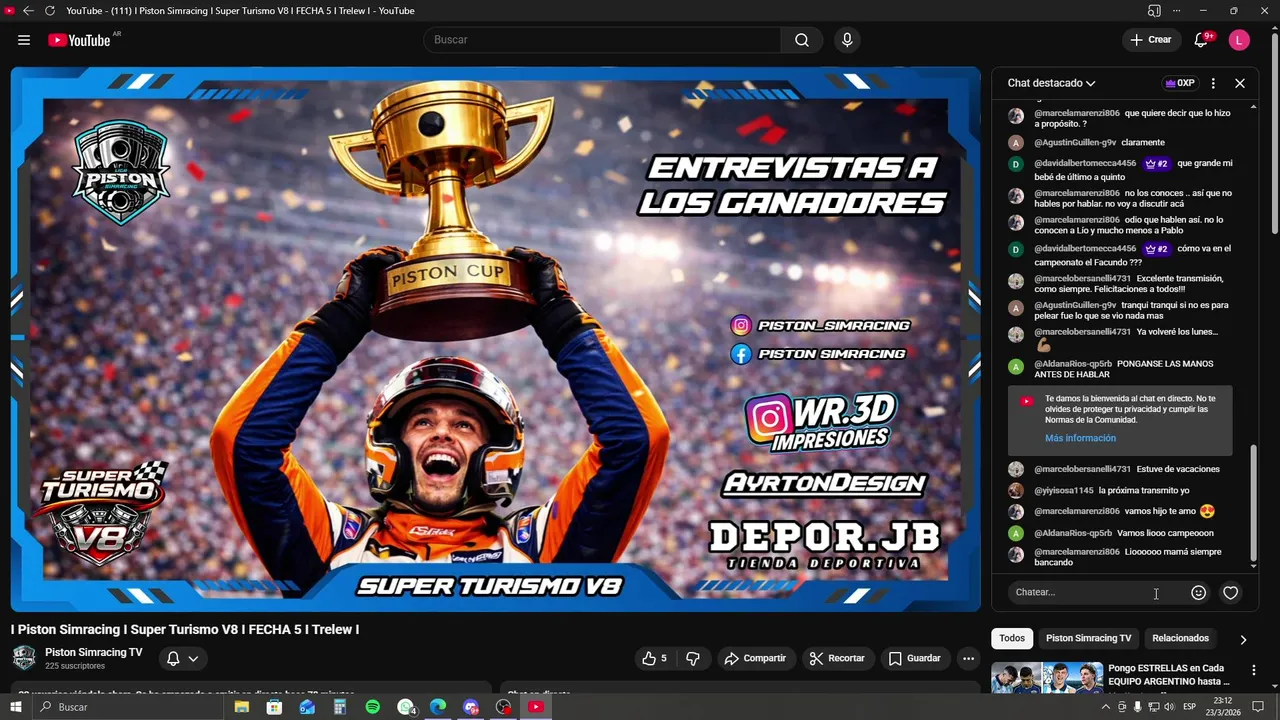Screen dimensions: 1280x720
Task: Select the Piston Simracing TV chip
Action: click(x=1088, y=638)
